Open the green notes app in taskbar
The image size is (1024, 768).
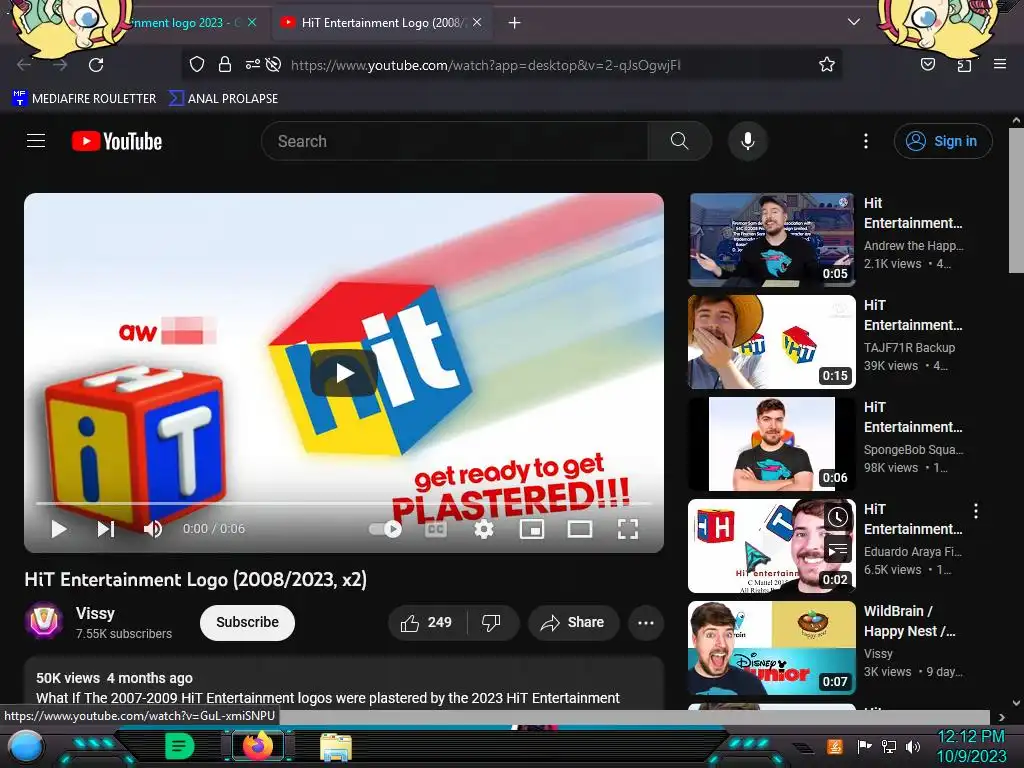pos(179,746)
